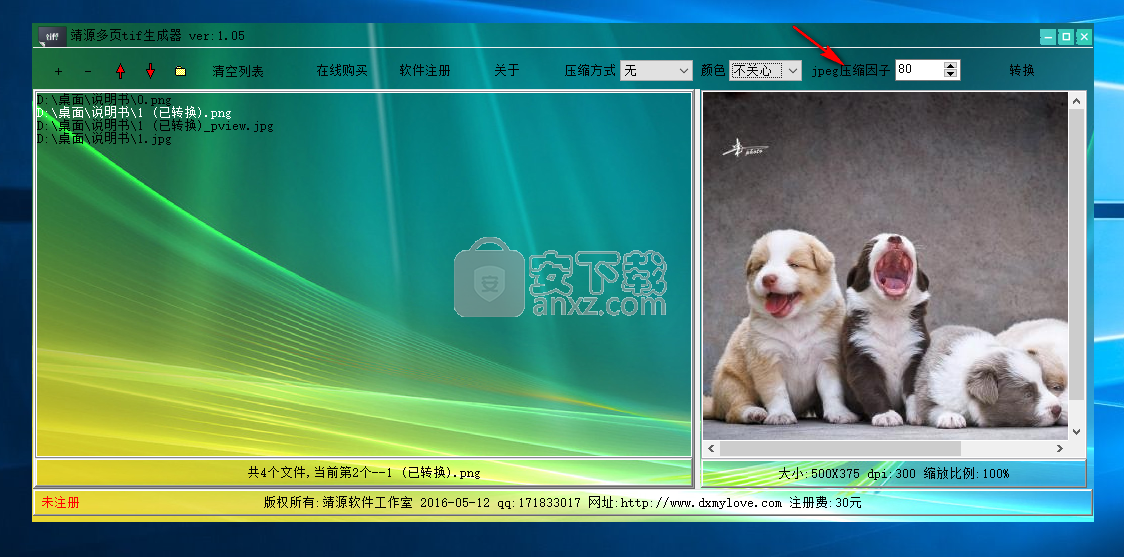Click the file count status 共4个文件
This screenshot has width=1124, height=557.
363,472
